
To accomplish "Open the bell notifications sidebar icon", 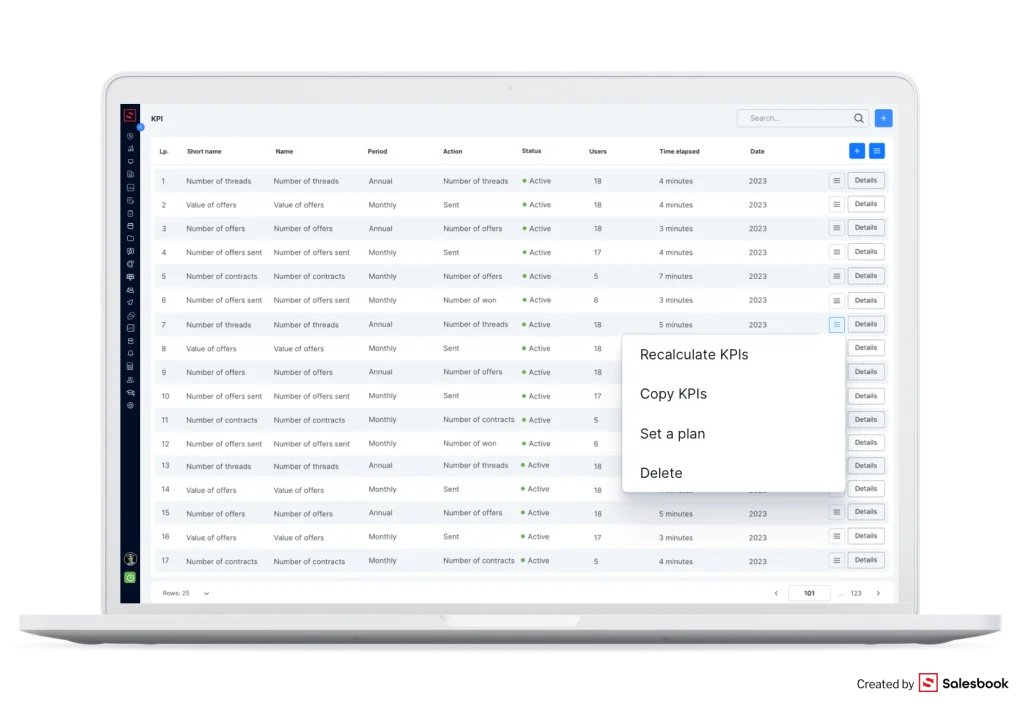I will 131,353.
